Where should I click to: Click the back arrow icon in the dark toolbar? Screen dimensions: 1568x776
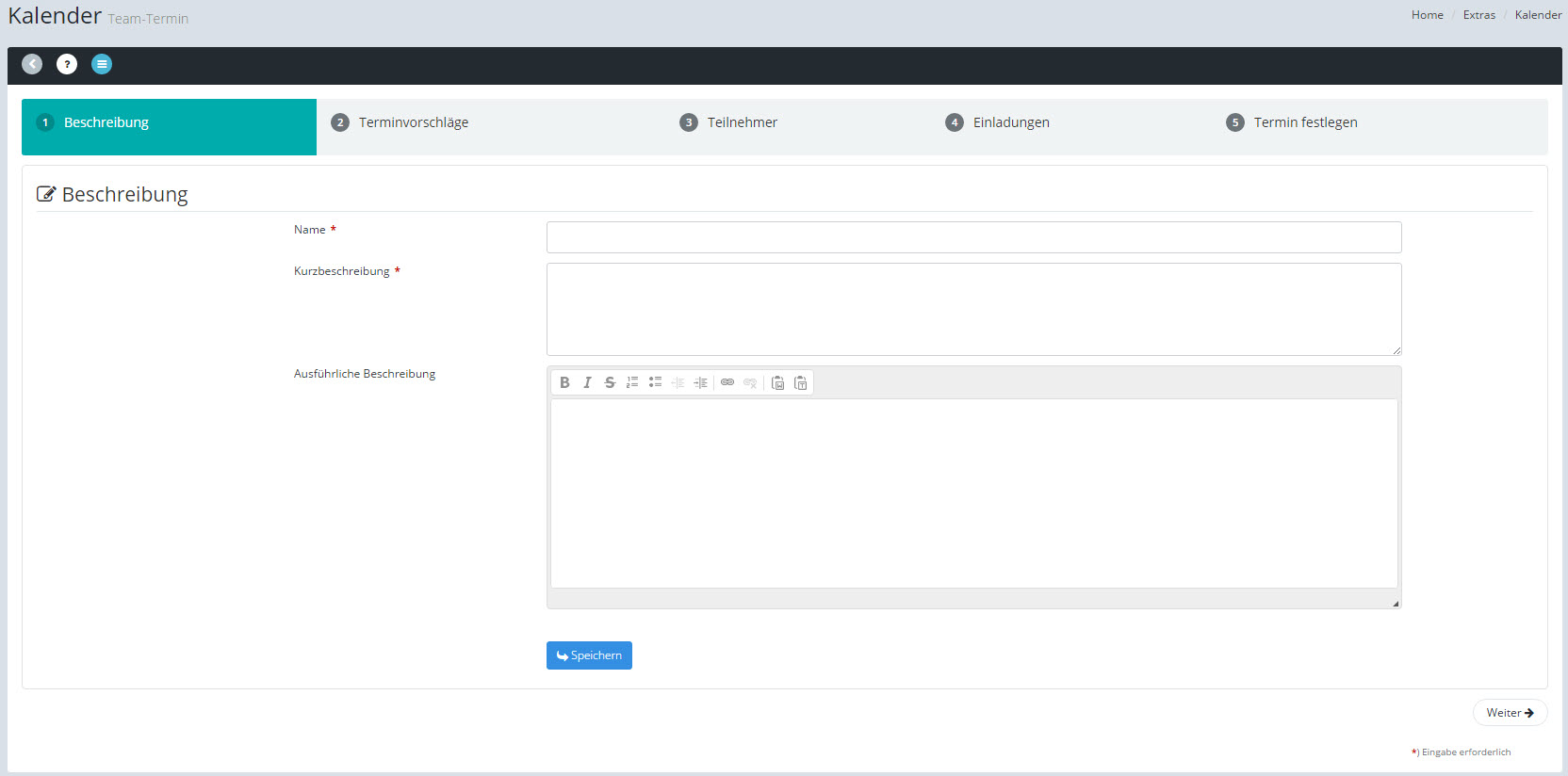[x=32, y=64]
